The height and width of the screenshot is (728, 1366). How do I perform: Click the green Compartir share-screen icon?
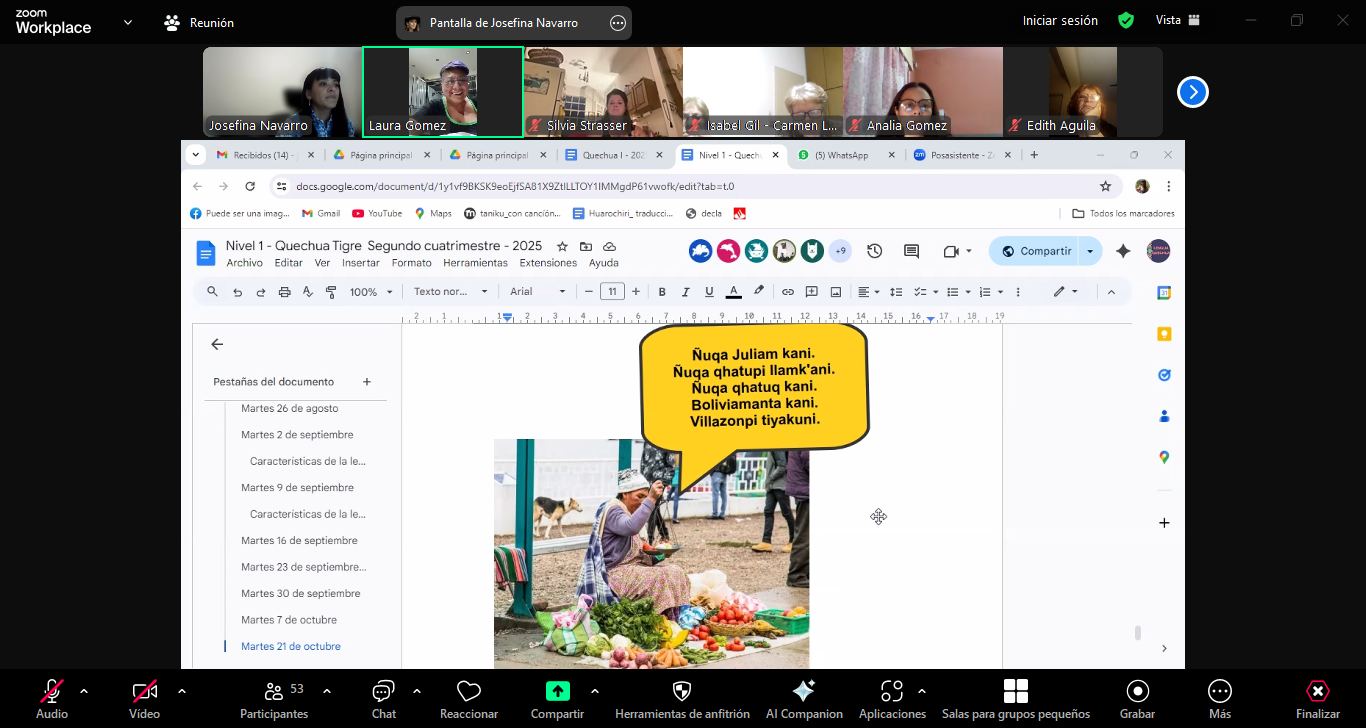[557, 692]
